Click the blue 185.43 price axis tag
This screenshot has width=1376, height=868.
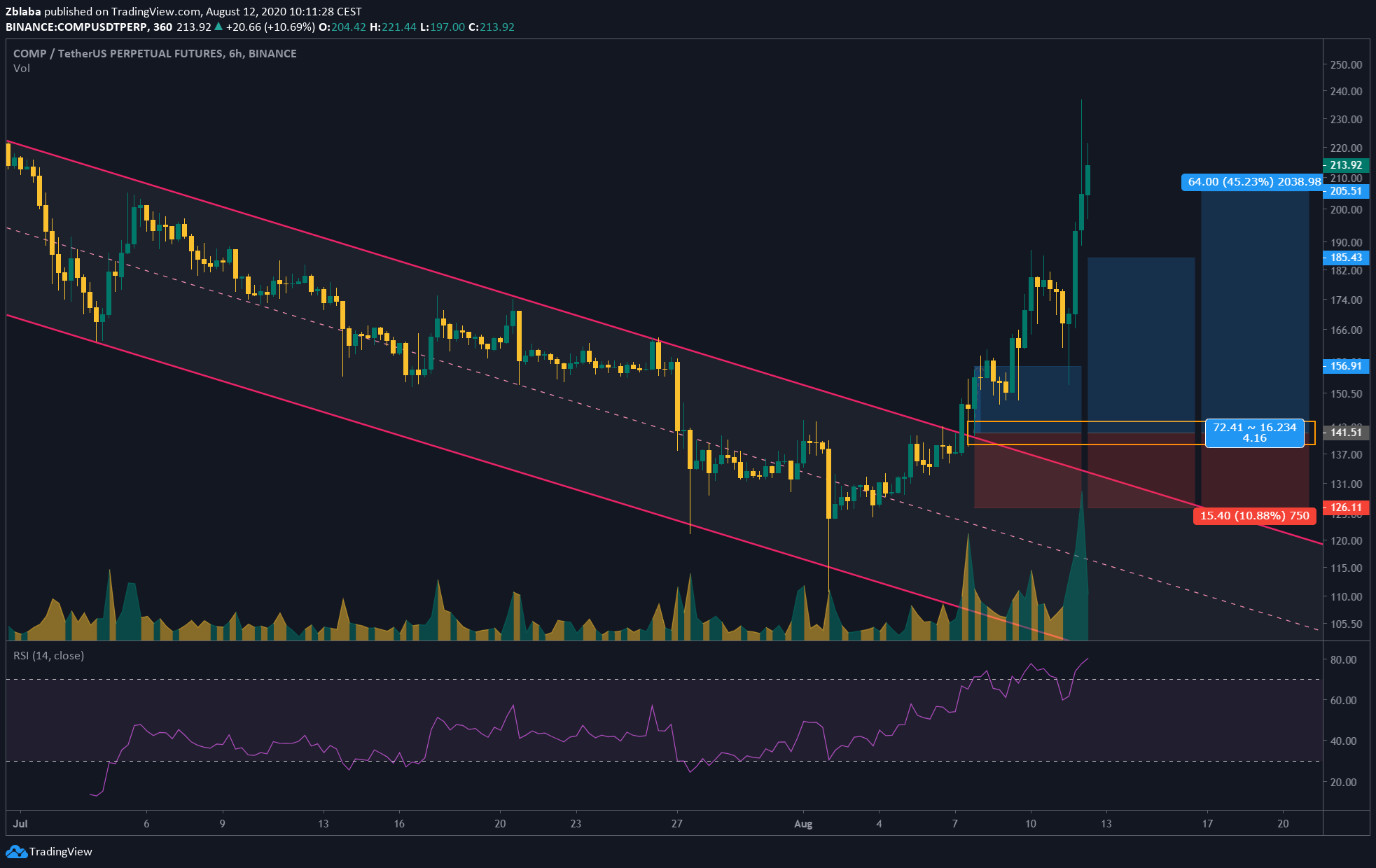(x=1345, y=258)
